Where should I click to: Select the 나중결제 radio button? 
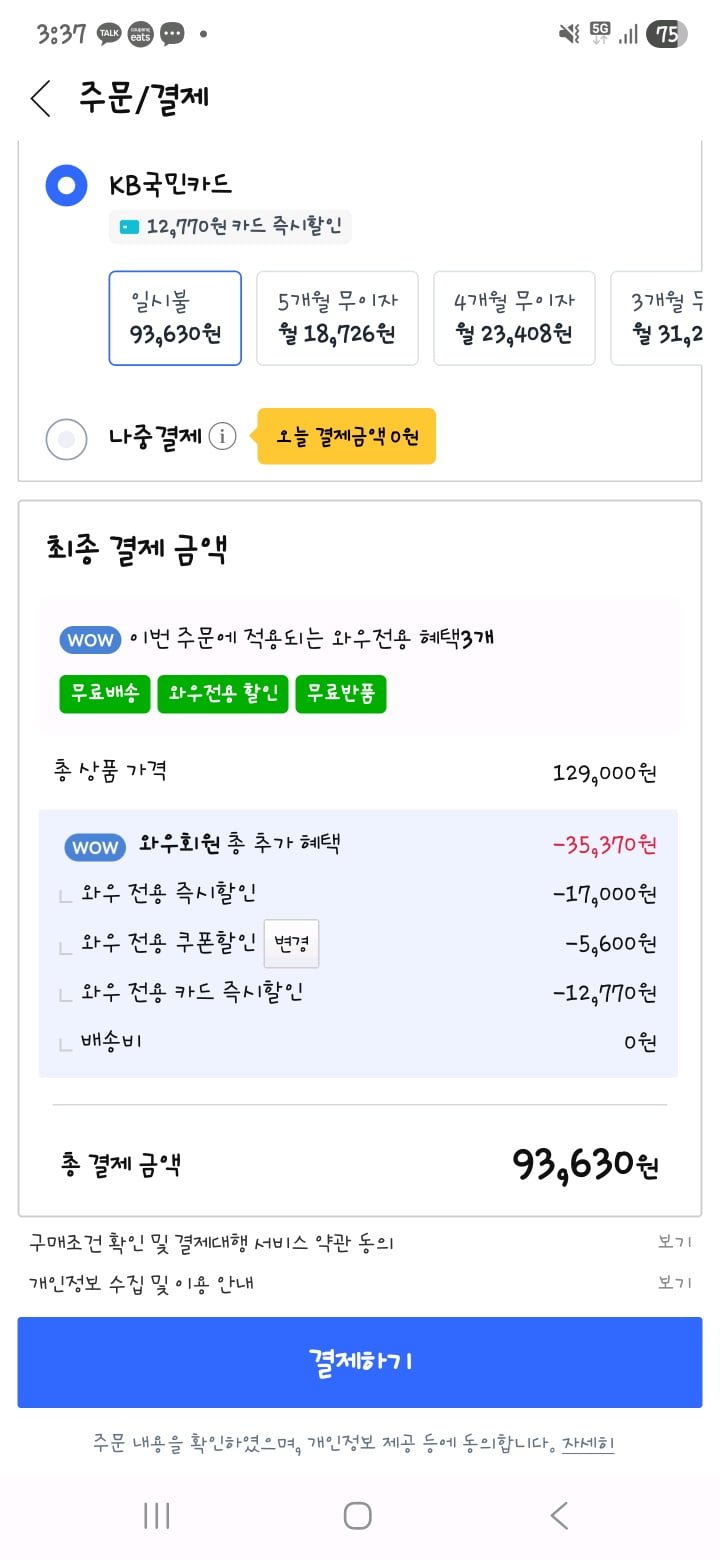pyautogui.click(x=67, y=438)
